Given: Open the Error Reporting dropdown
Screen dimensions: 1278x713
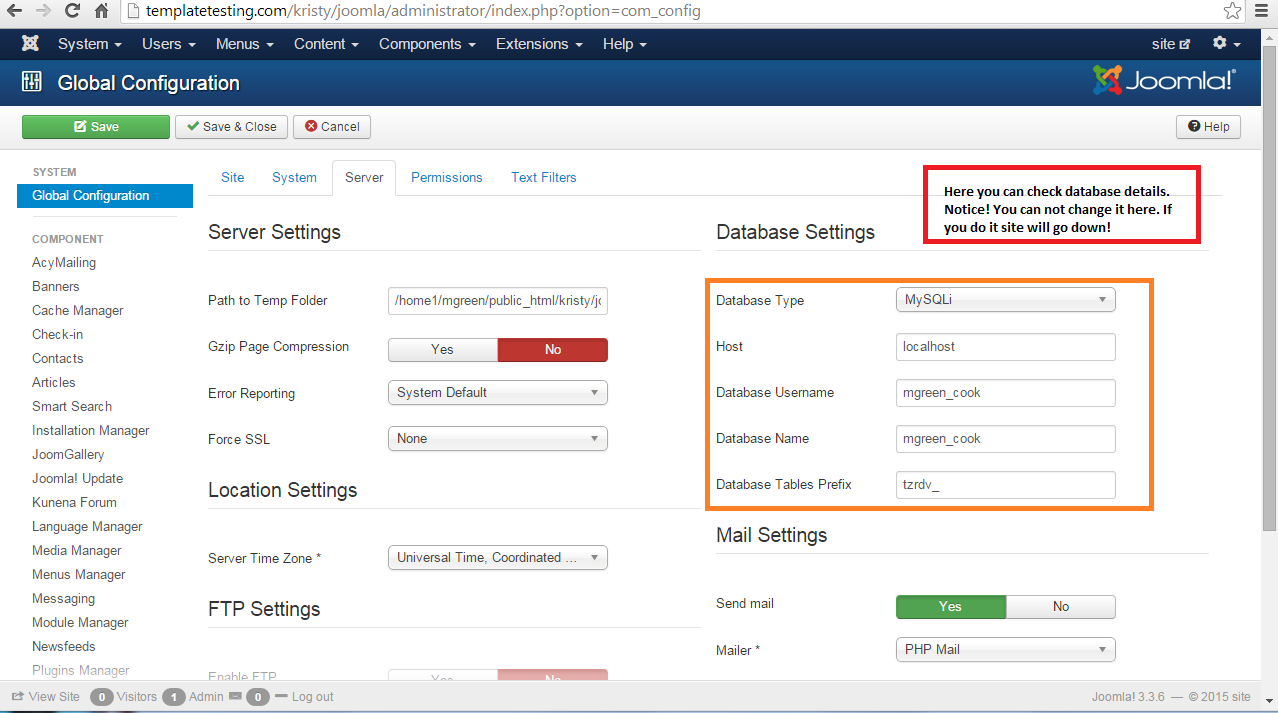Looking at the screenshot, I should pyautogui.click(x=497, y=393).
